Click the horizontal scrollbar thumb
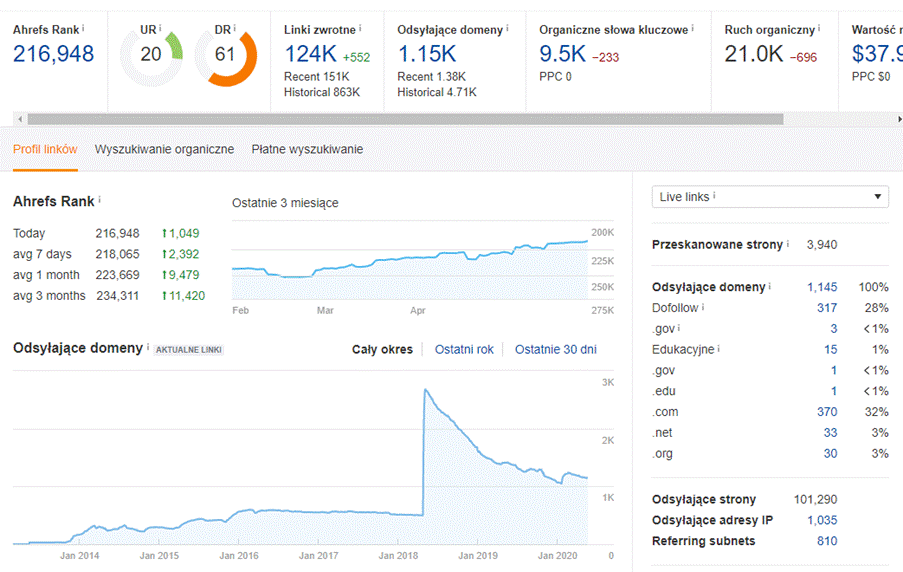 (405, 119)
